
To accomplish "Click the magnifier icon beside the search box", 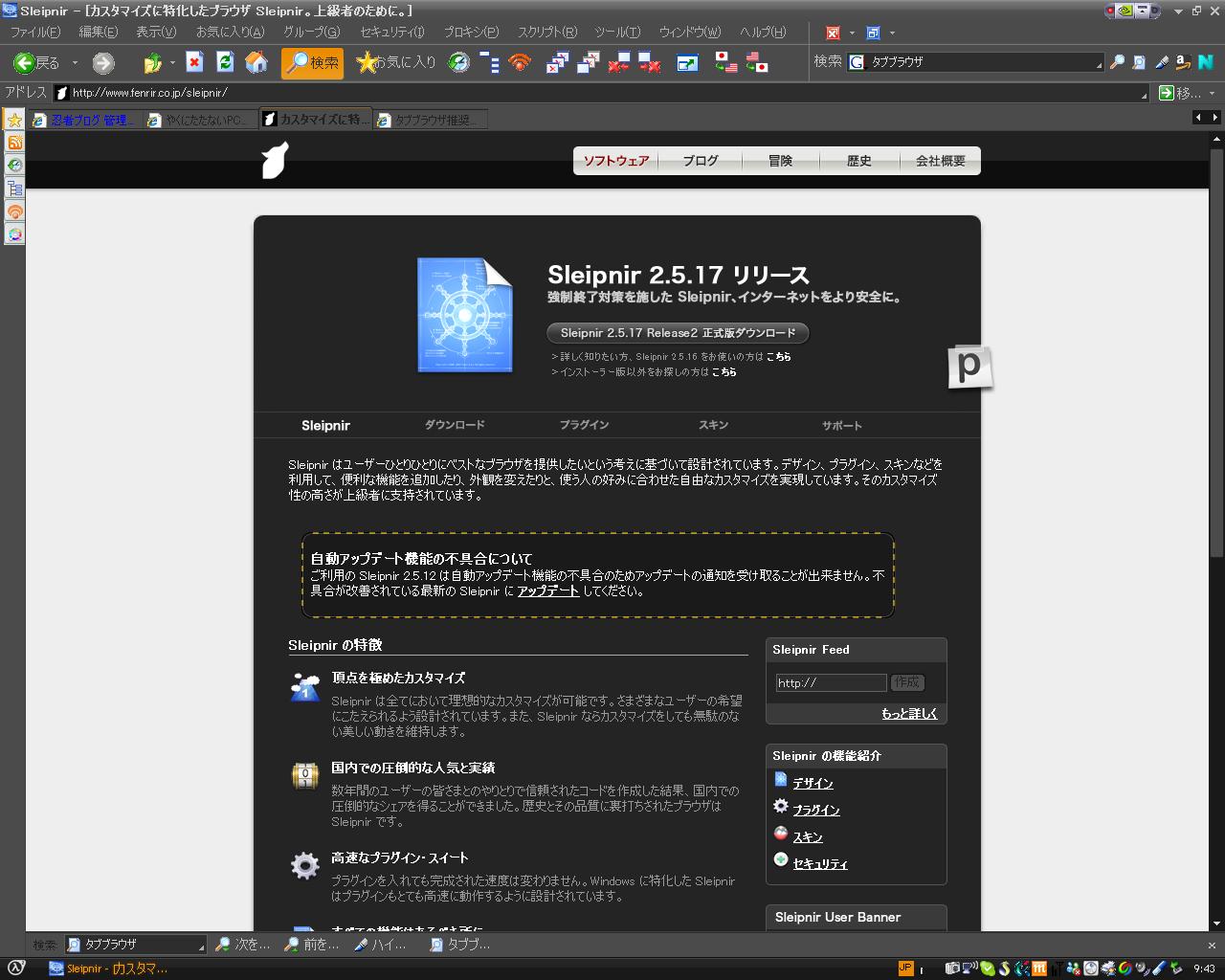I will point(1116,62).
